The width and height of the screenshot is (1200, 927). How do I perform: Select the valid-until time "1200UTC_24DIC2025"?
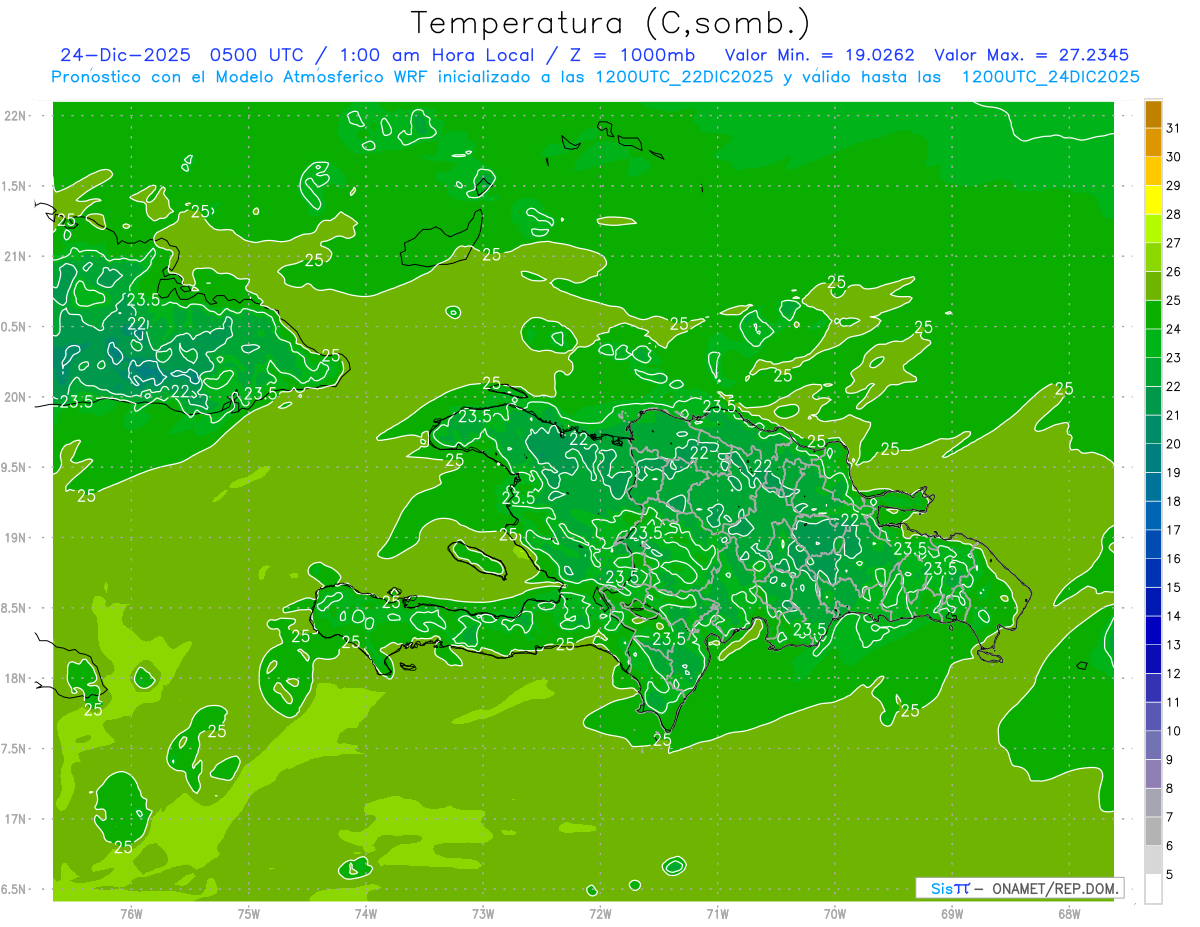(1050, 77)
